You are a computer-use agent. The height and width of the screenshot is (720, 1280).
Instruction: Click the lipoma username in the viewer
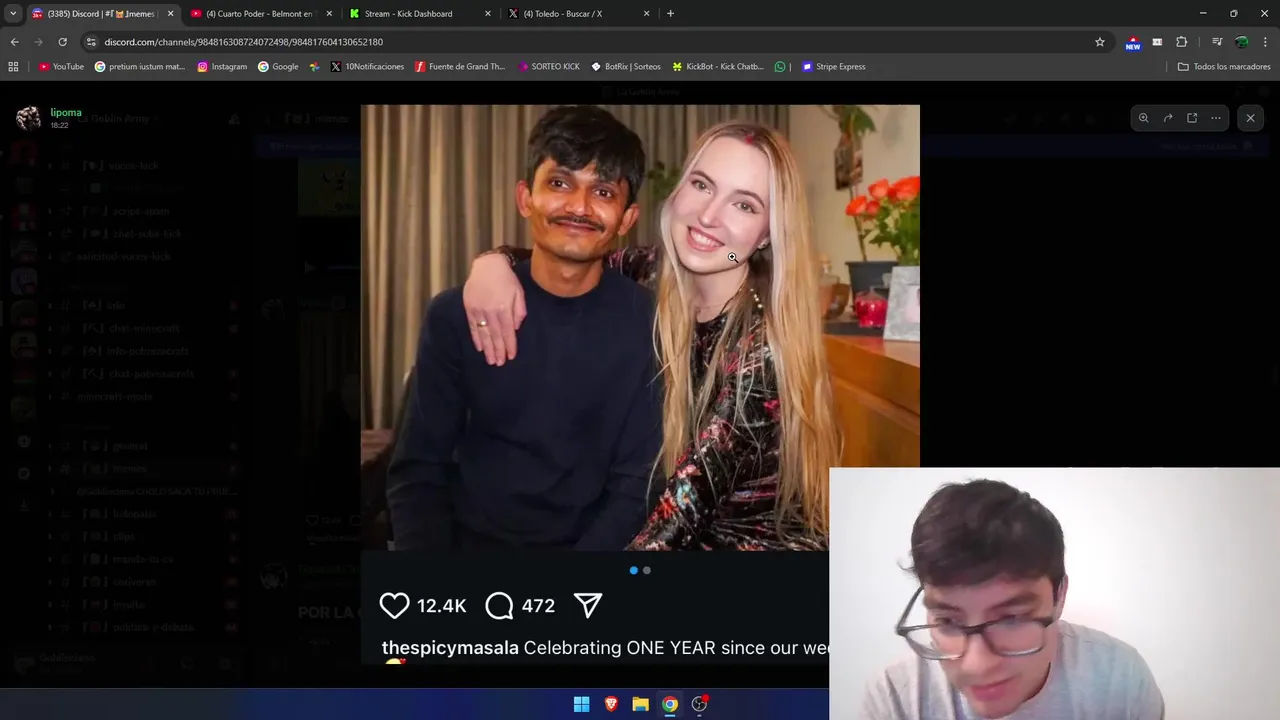(66, 112)
